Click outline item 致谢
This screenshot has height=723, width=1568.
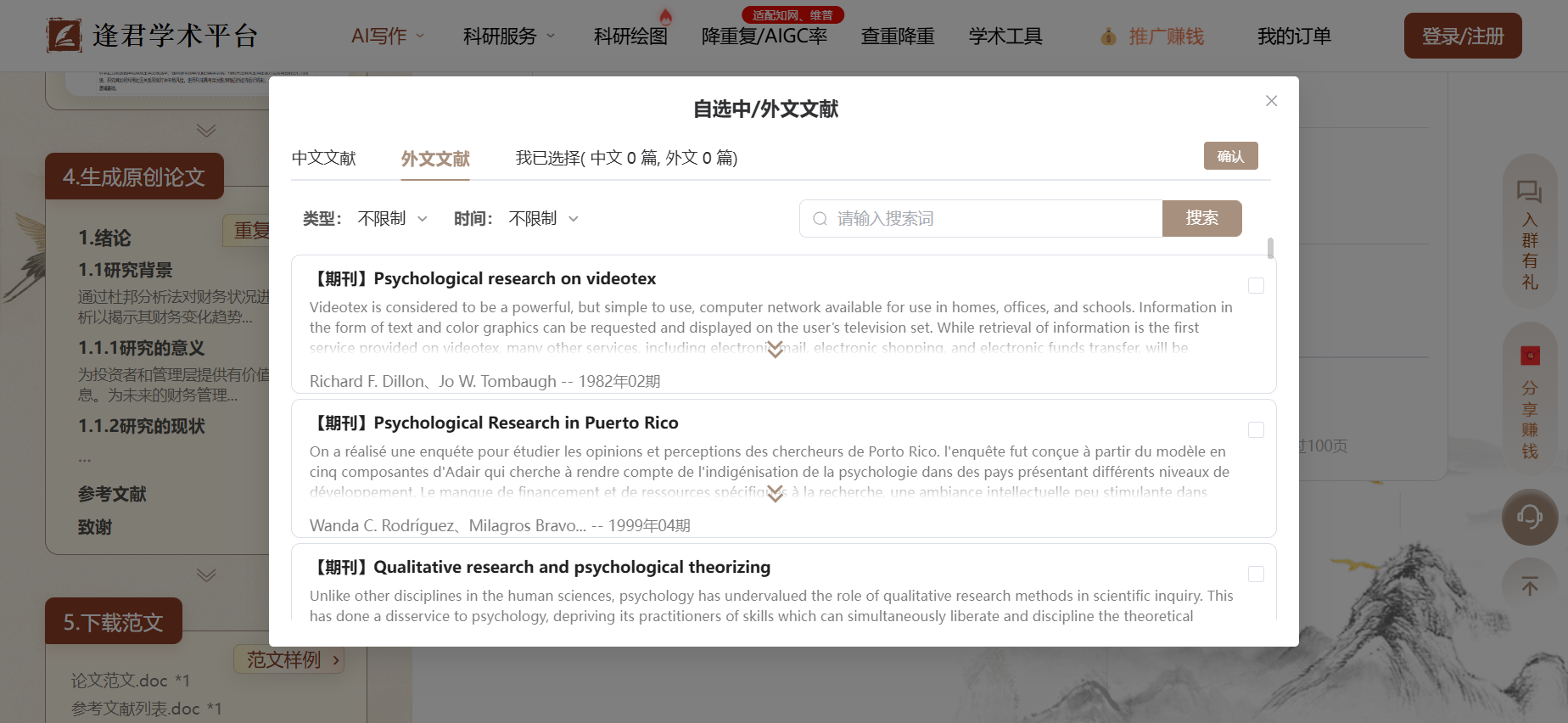[x=95, y=527]
